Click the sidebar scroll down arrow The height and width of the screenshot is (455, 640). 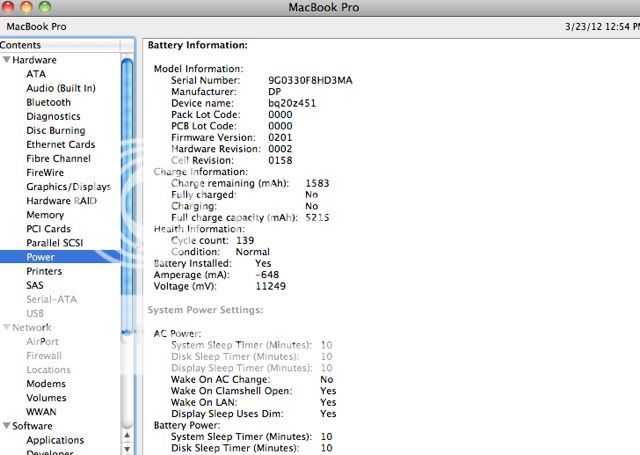(127, 448)
